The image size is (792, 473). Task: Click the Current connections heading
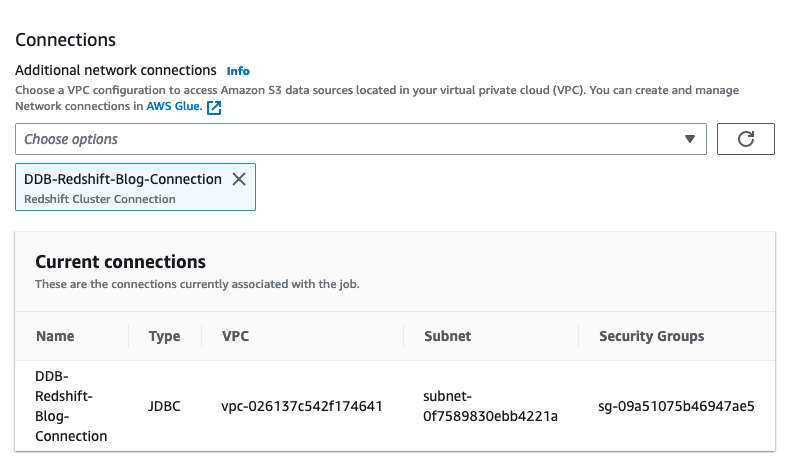pyautogui.click(x=120, y=262)
